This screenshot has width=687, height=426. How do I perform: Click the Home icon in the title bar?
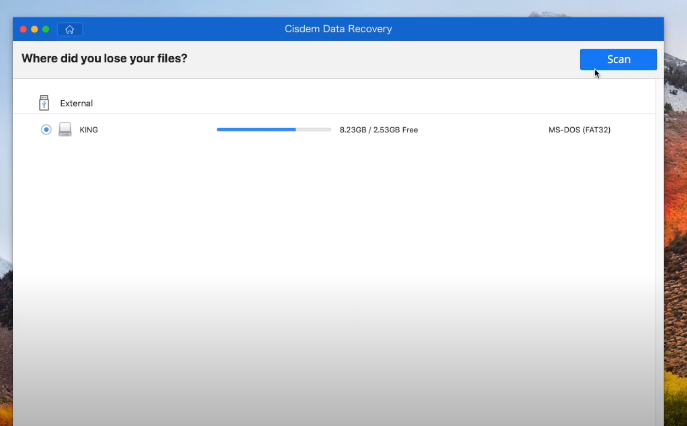pos(70,29)
